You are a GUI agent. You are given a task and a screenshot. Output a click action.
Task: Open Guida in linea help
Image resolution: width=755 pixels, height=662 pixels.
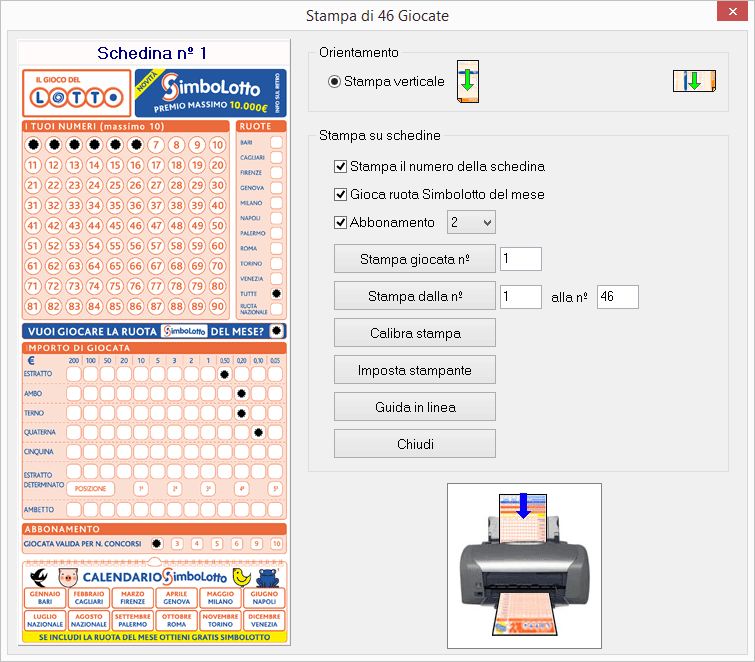415,407
